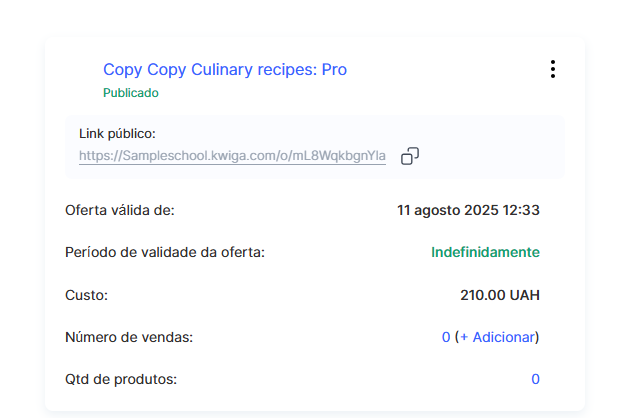Click the 11 agosto 2025 12:33 date
The height and width of the screenshot is (418, 630).
tap(468, 210)
